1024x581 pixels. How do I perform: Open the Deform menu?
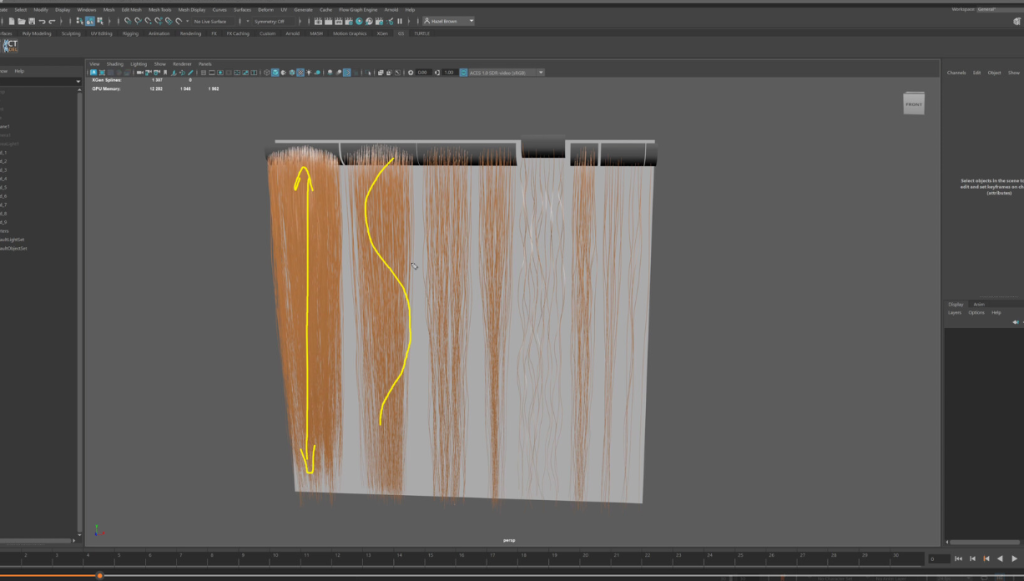click(265, 9)
